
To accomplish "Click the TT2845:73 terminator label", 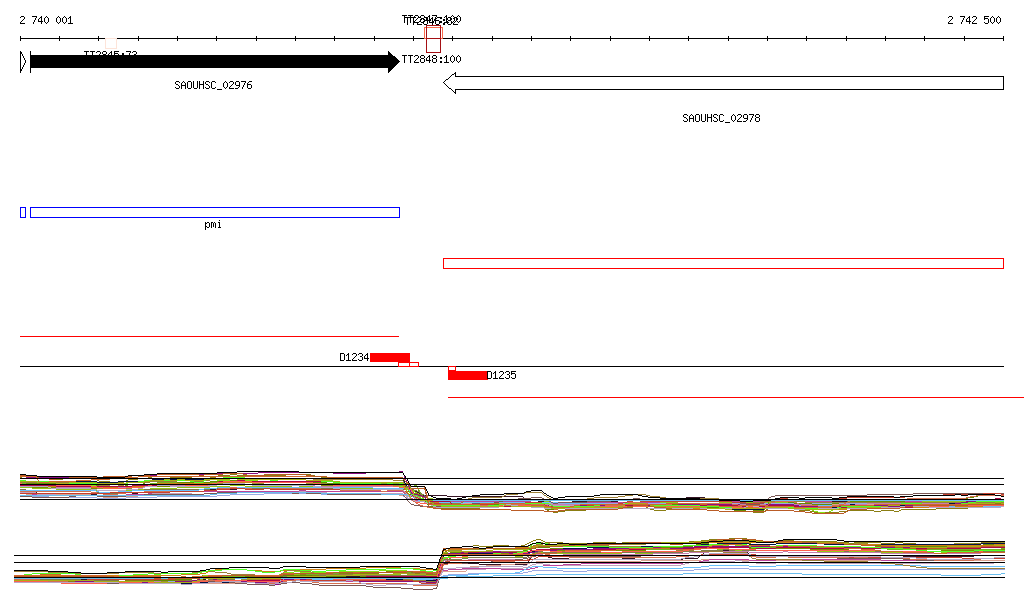I will [x=110, y=54].
